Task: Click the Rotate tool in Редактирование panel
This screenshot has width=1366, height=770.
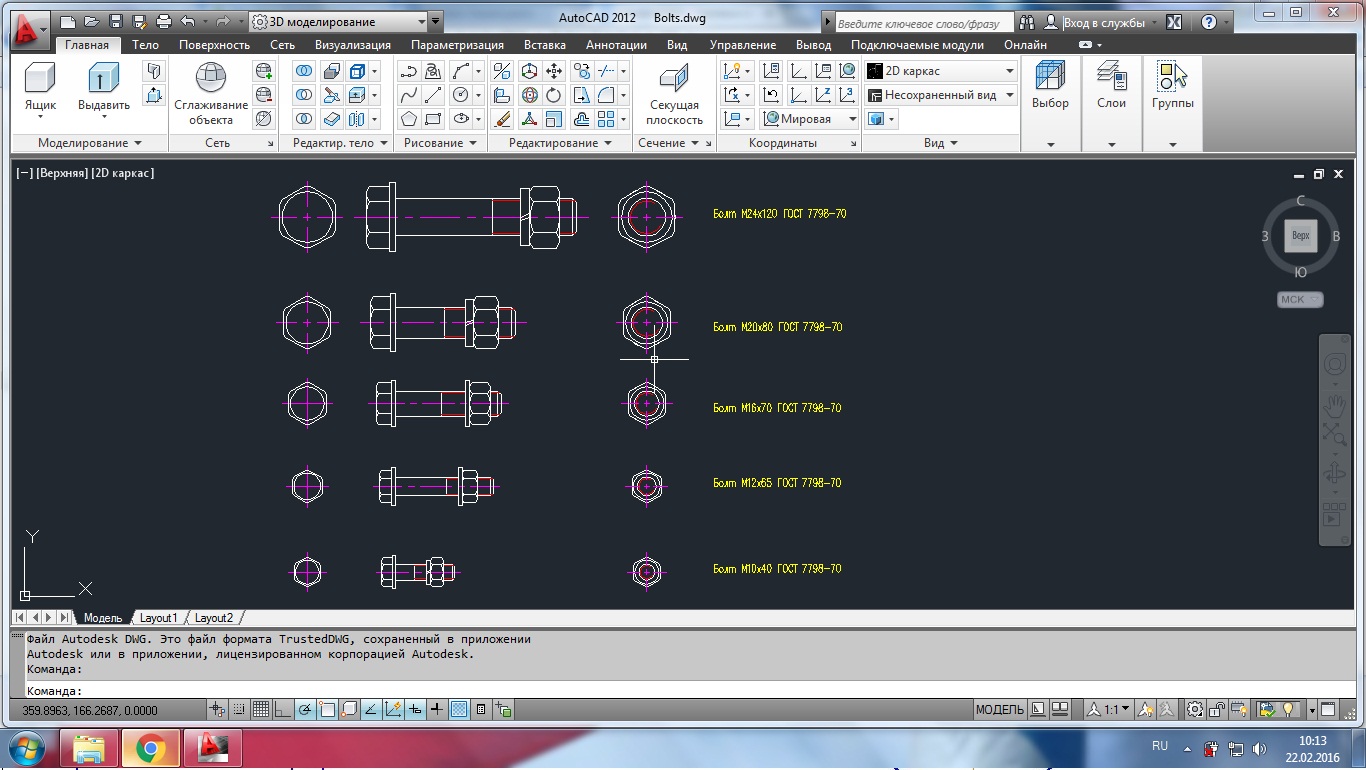Action: [554, 95]
